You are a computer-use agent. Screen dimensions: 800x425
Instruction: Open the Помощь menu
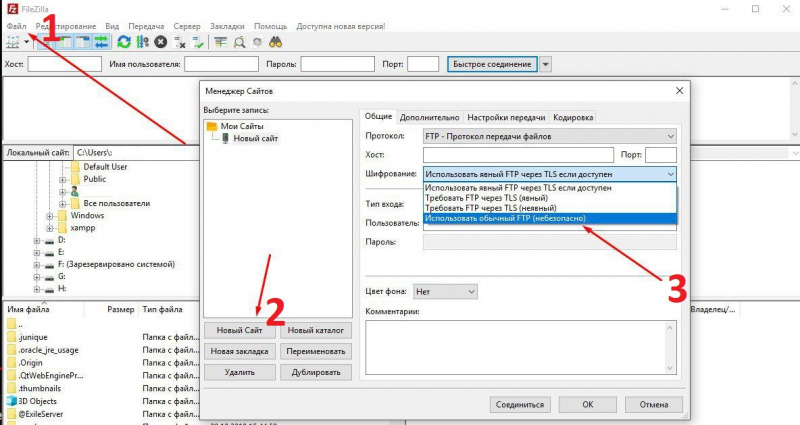pos(270,26)
